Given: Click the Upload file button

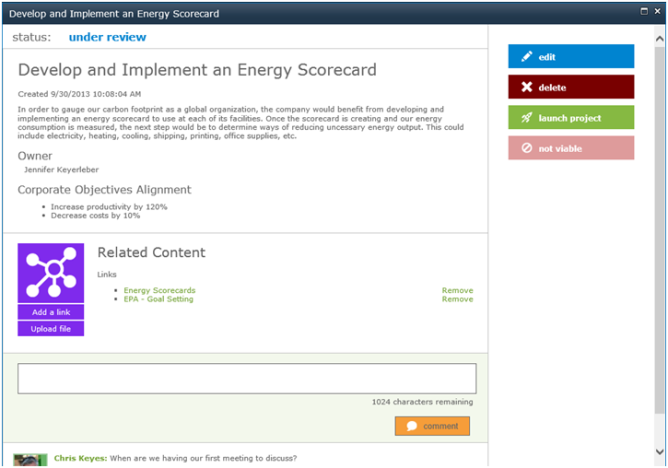Looking at the screenshot, I should click(x=51, y=329).
